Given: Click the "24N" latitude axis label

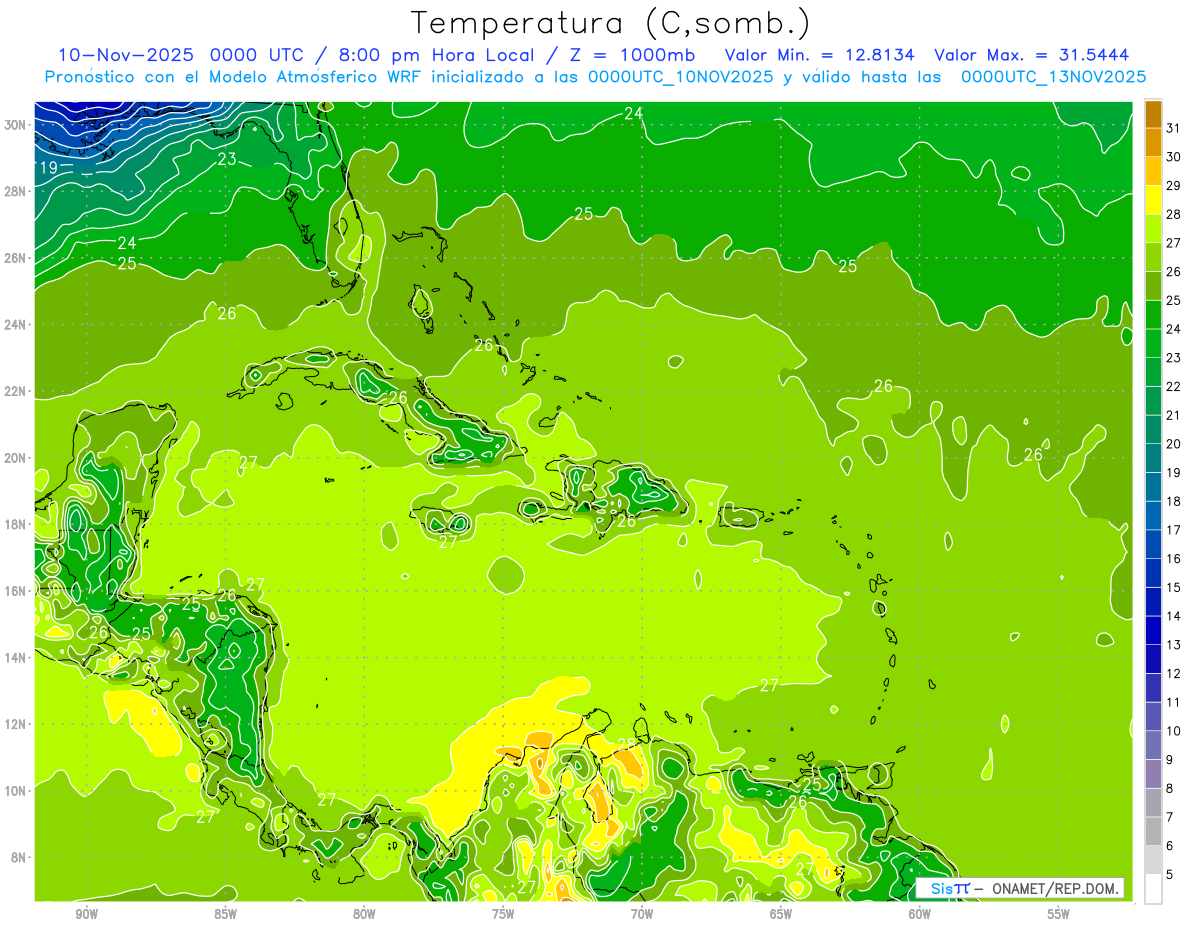Looking at the screenshot, I should pyautogui.click(x=17, y=325).
